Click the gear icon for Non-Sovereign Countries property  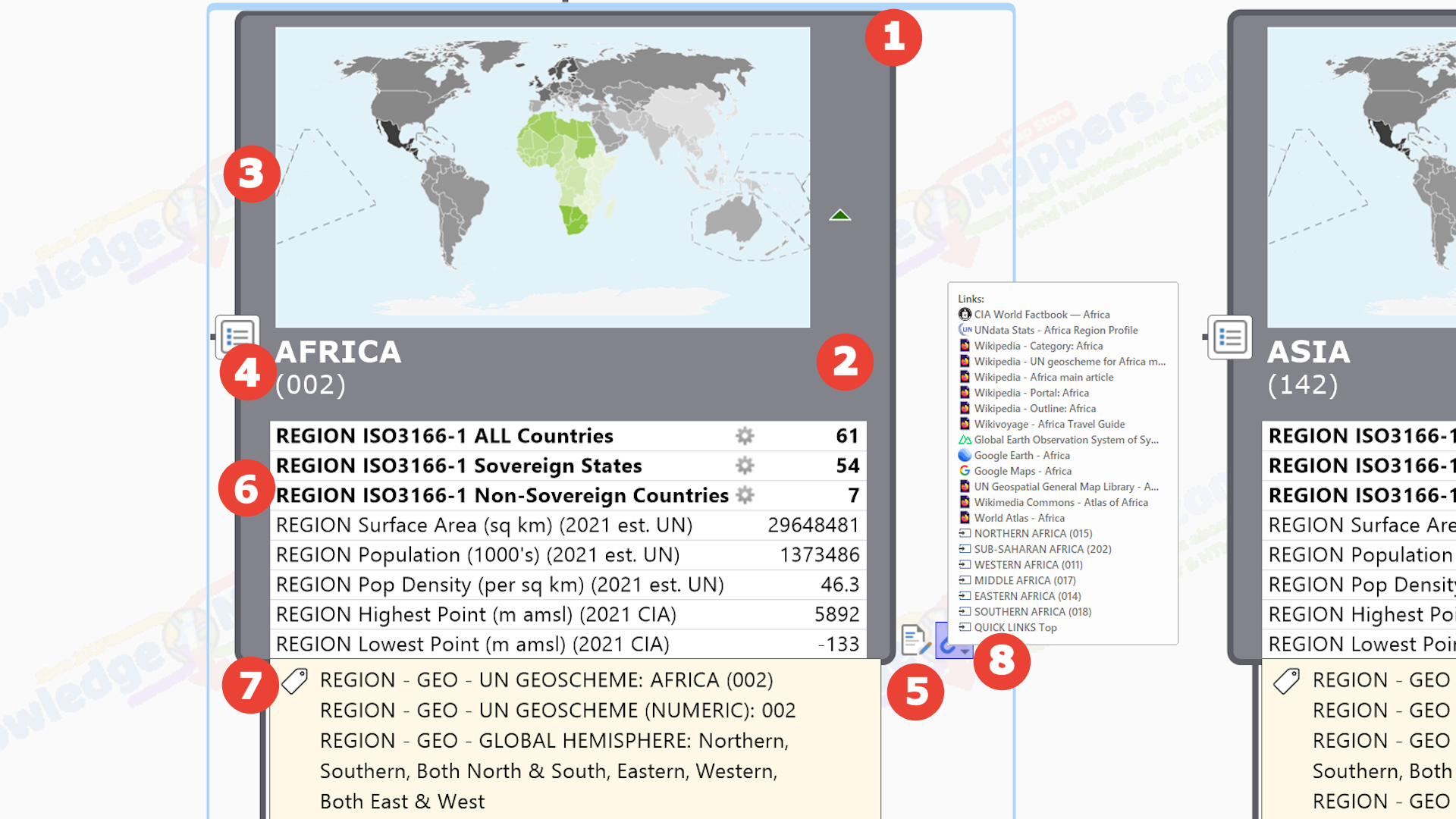(745, 495)
